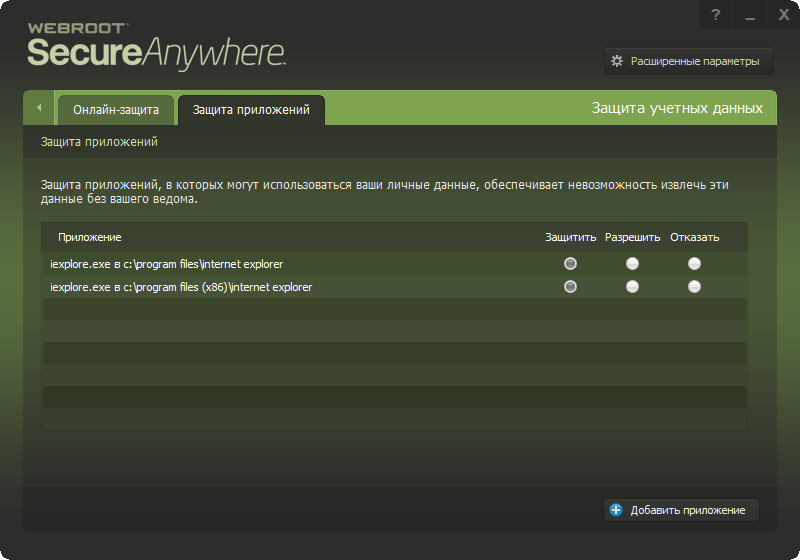This screenshot has height=560, width=800.
Task: Open the help question mark icon
Action: point(716,15)
